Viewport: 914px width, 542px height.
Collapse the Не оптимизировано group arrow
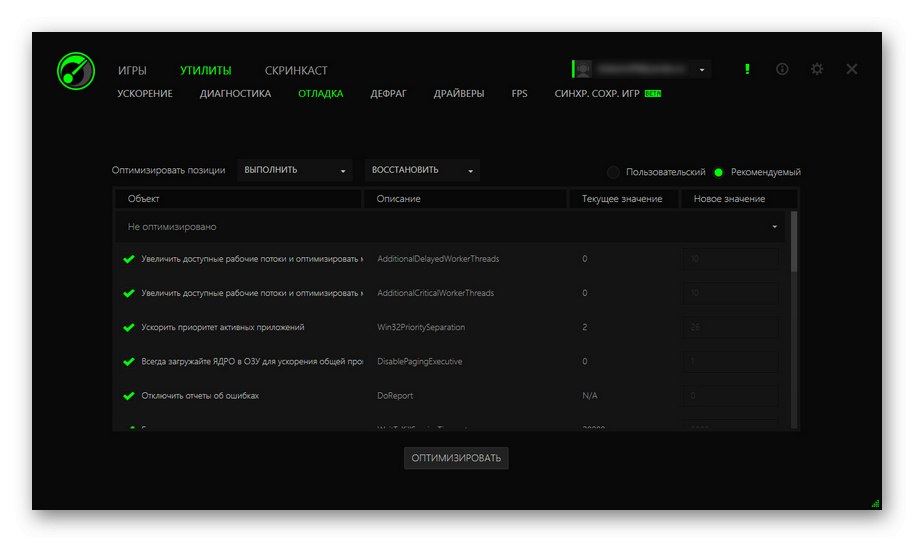775,227
